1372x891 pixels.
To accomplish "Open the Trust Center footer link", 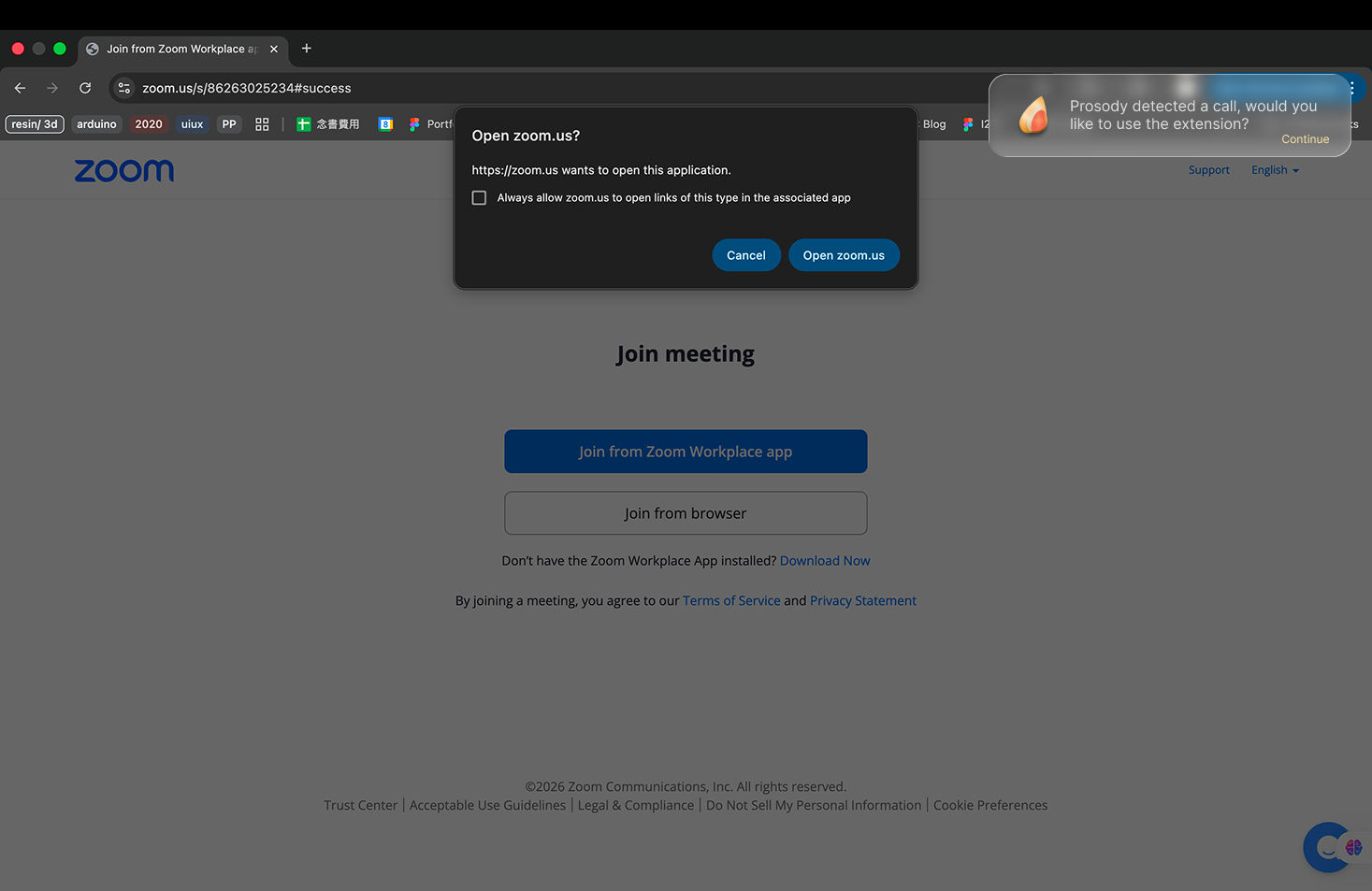I will pos(360,806).
